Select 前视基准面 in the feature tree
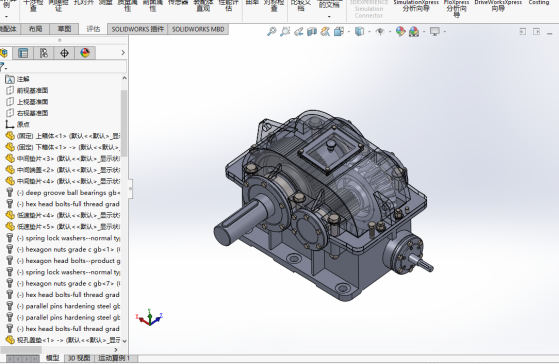 click(x=32, y=91)
